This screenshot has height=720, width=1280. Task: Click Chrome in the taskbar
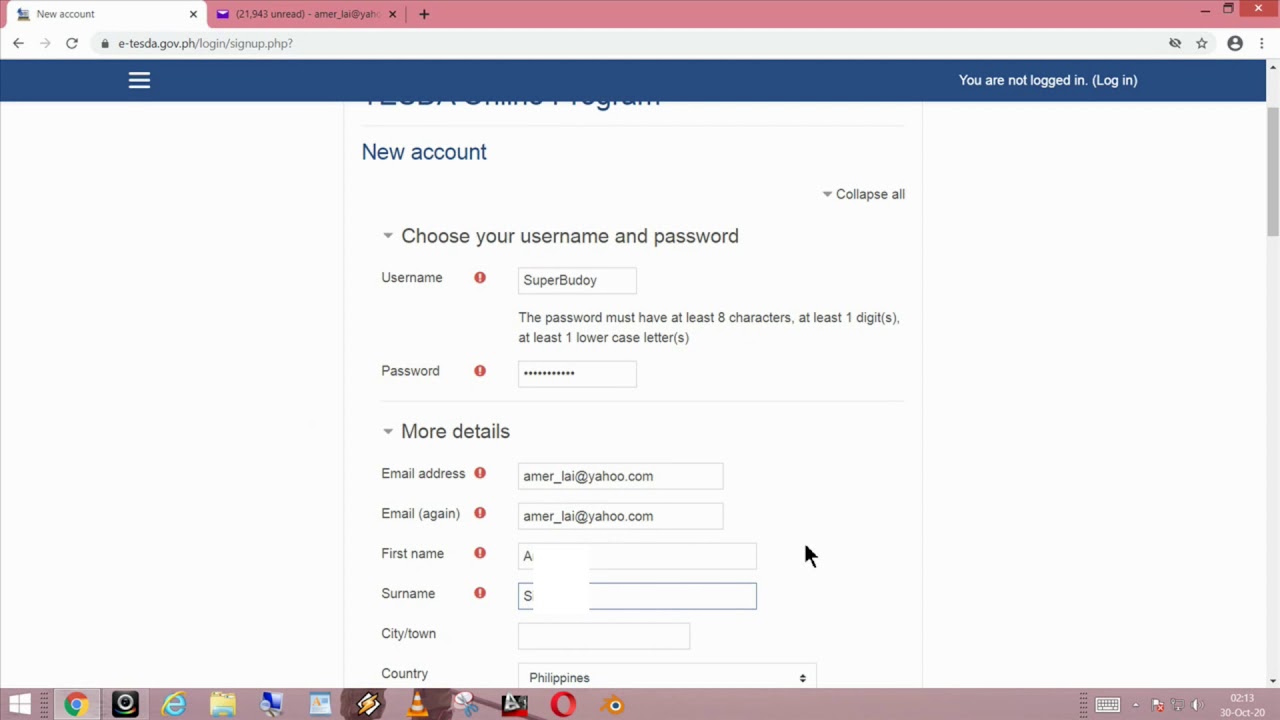coord(76,704)
